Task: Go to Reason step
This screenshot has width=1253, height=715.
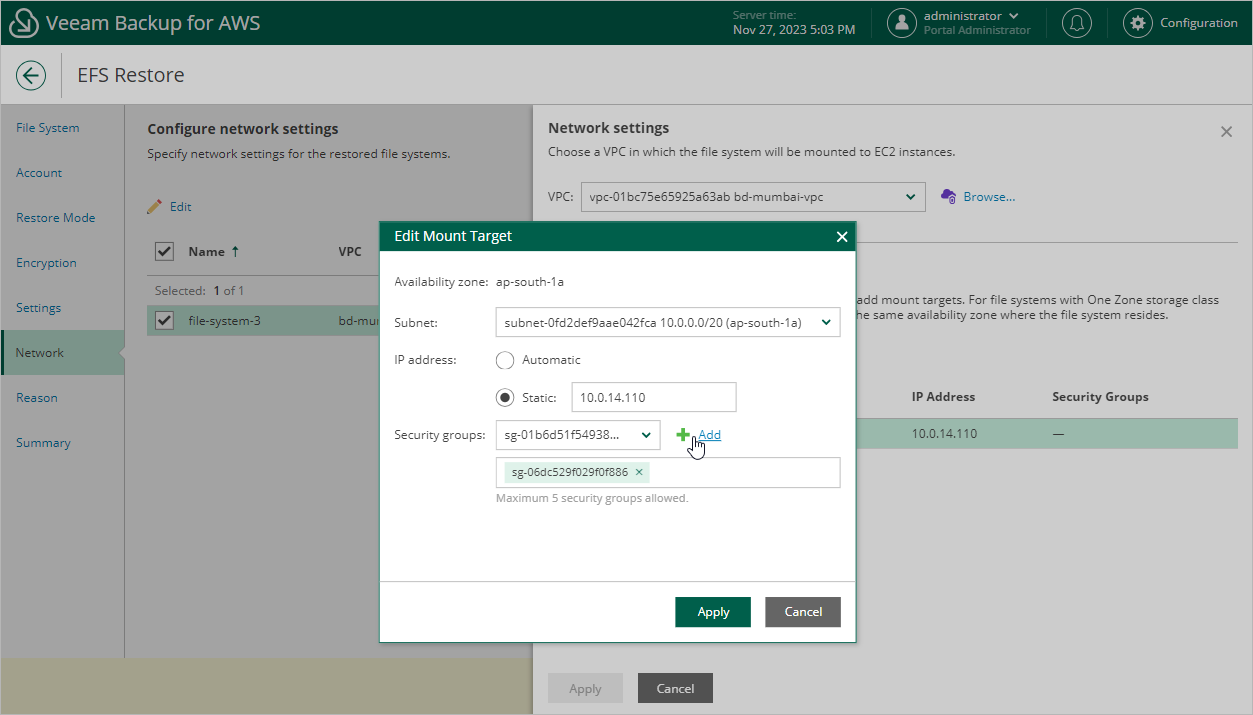Action: pos(37,398)
